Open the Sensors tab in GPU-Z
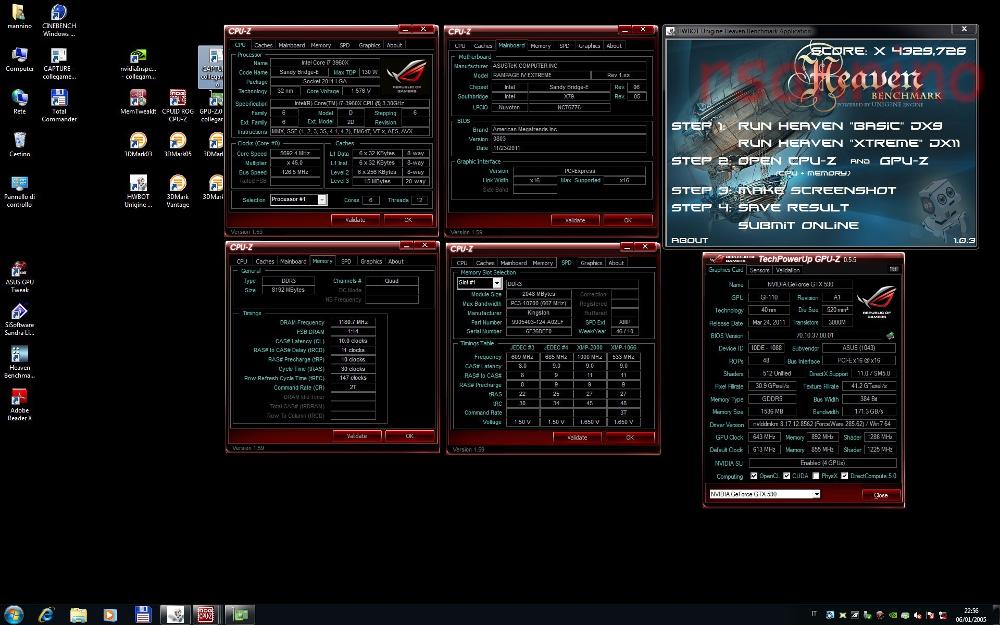Image resolution: width=1000 pixels, height=625 pixels. tap(758, 270)
